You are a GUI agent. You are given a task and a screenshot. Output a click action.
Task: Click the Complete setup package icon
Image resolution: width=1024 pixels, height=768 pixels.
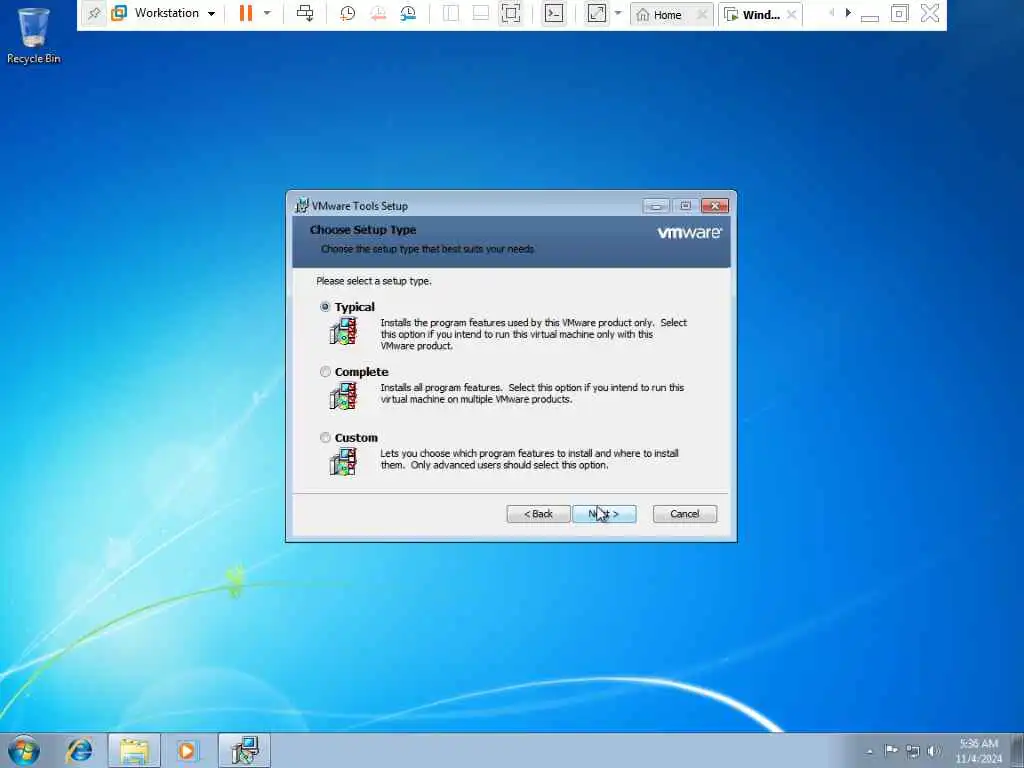[x=344, y=396]
